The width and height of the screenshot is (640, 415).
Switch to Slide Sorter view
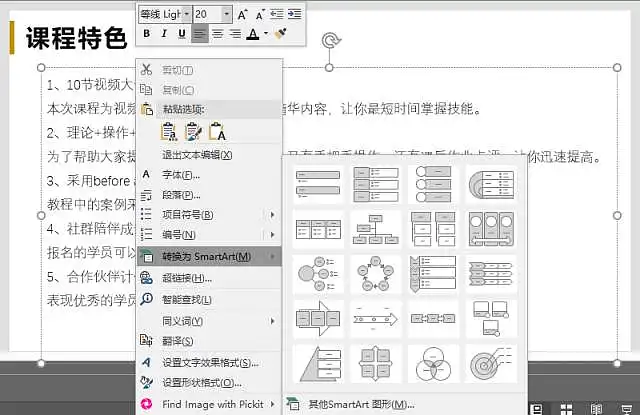pyautogui.click(x=566, y=408)
